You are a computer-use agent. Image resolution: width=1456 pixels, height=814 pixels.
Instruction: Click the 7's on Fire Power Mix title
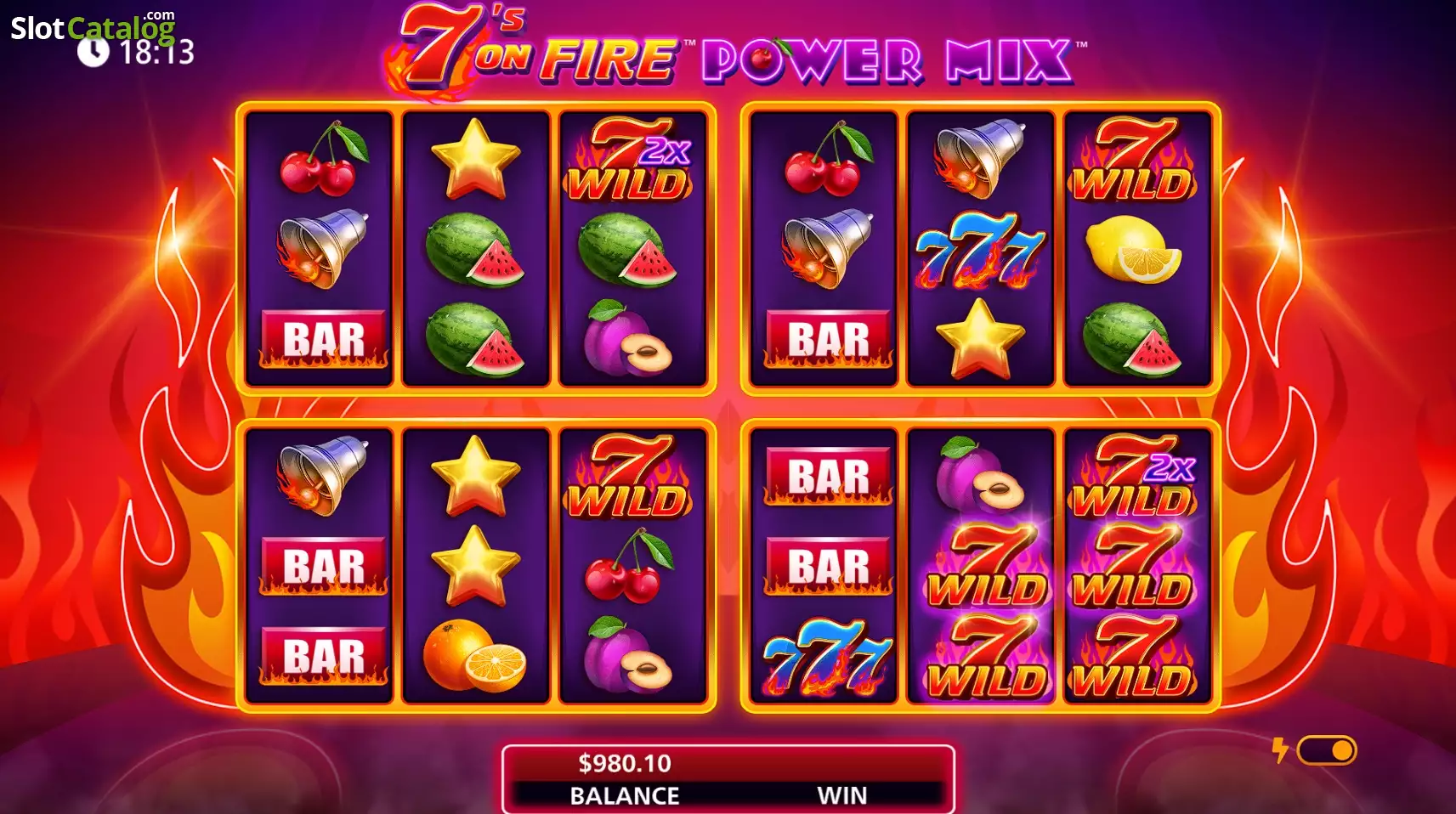click(736, 51)
